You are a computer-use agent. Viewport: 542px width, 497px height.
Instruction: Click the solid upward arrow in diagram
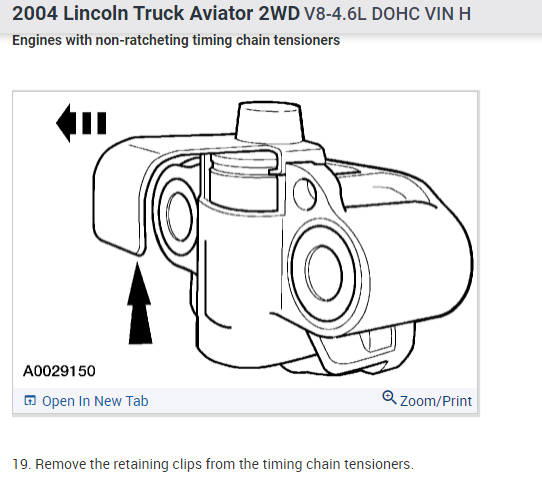click(139, 303)
